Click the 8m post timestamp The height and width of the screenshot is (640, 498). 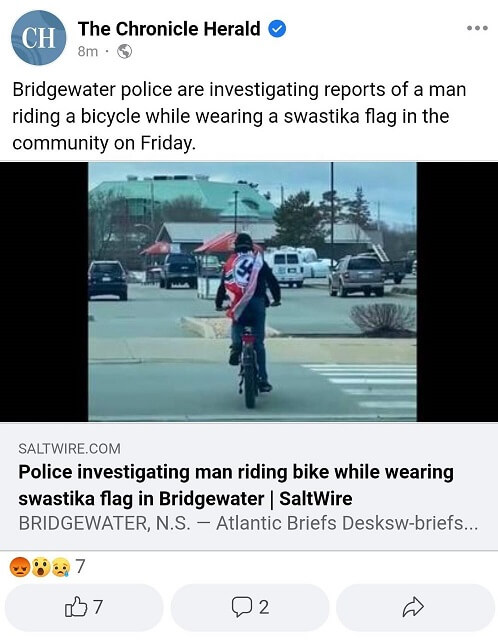tap(88, 51)
